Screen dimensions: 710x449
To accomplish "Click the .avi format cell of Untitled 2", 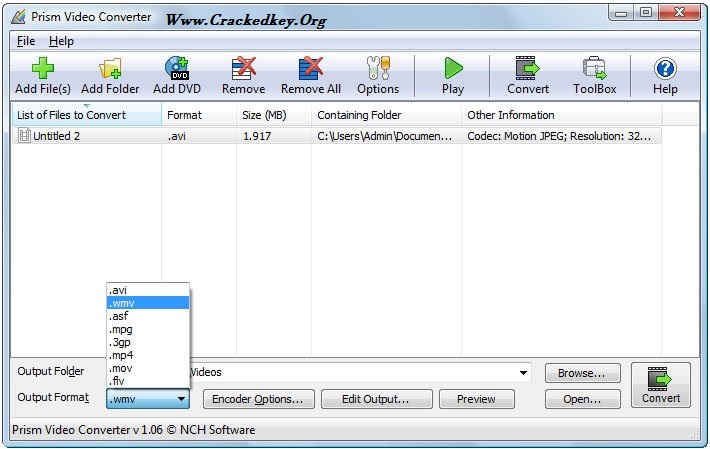I will pos(177,136).
